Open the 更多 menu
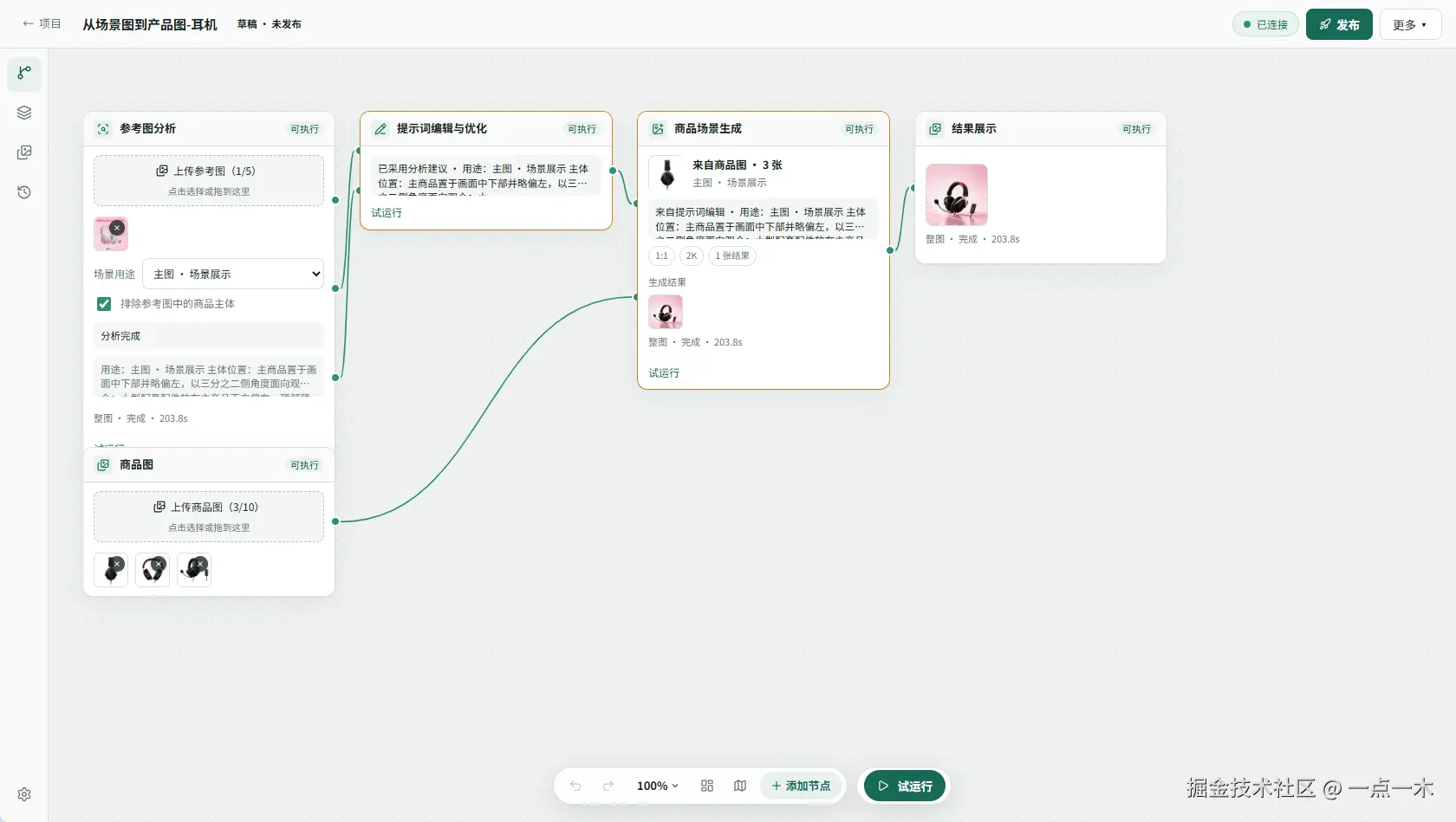The height and width of the screenshot is (822, 1456). [x=1410, y=24]
